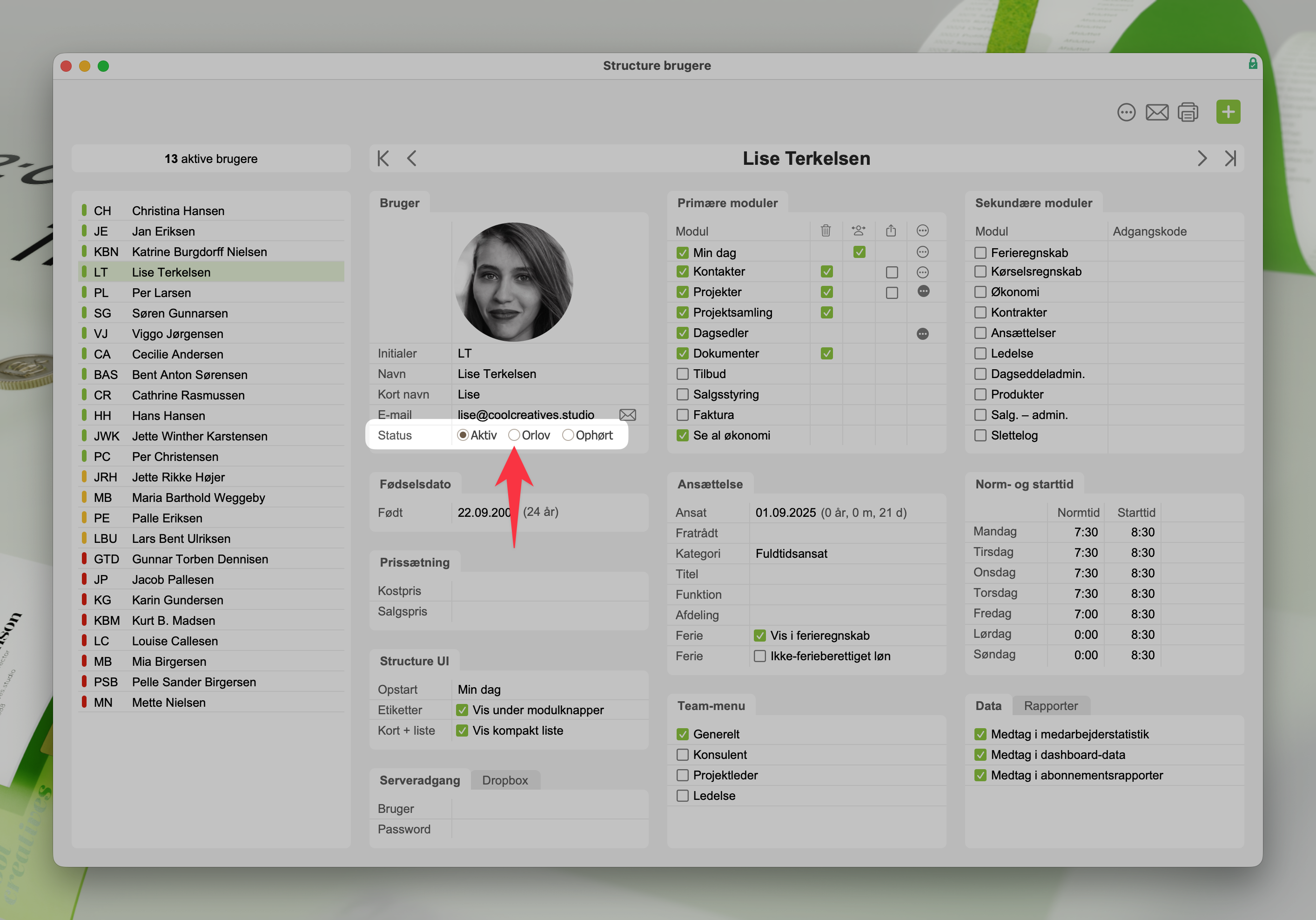Click the green plus add-user button
Image resolution: width=1316 pixels, height=920 pixels.
point(1228,112)
